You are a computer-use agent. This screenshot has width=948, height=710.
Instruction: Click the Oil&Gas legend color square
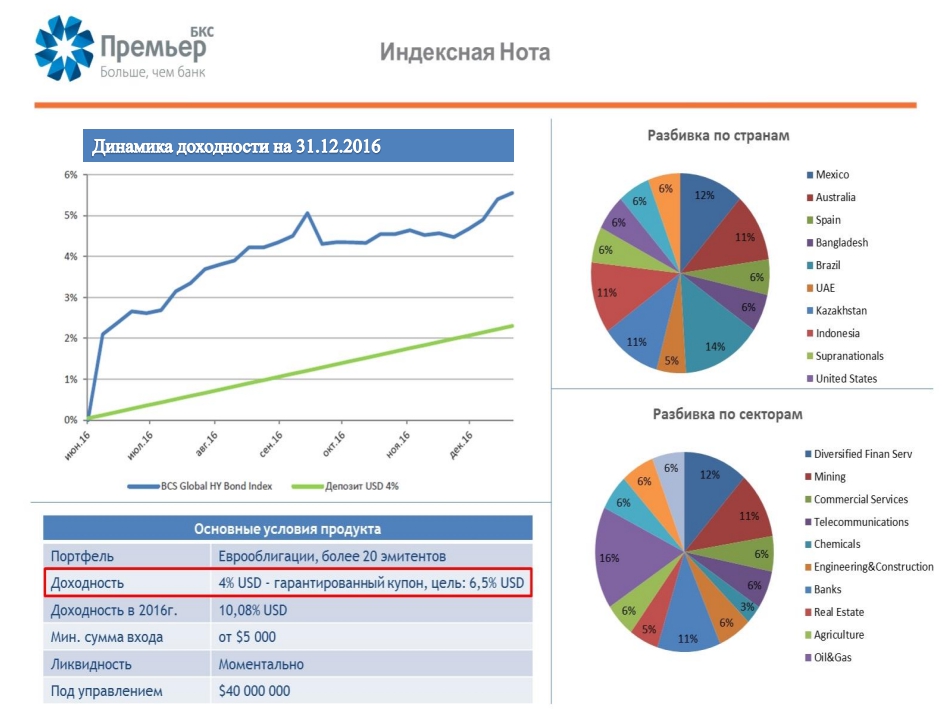tap(806, 657)
